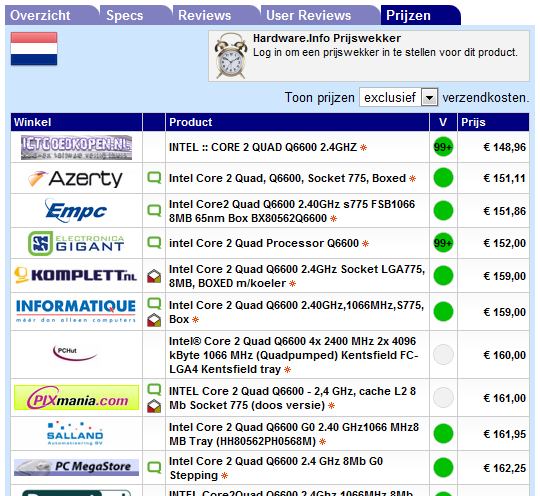Click the green stock dot for Komplett

coord(443,276)
